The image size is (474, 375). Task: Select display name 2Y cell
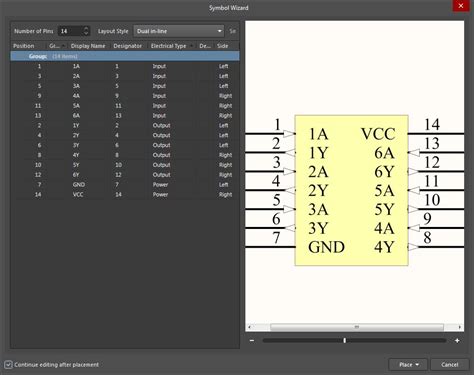76,135
